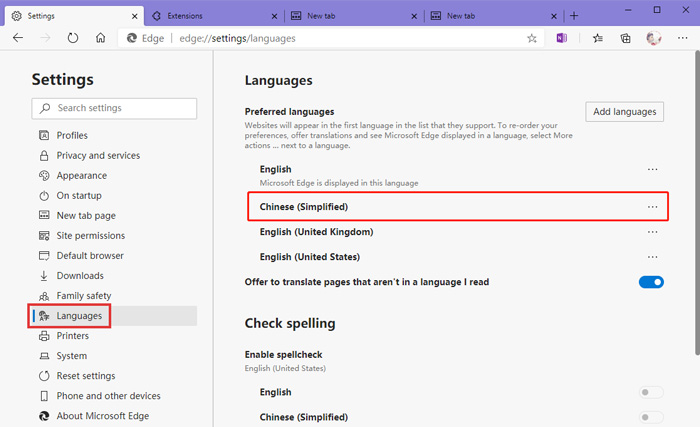Open More actions for Chinese (Simplified)

tap(652, 207)
